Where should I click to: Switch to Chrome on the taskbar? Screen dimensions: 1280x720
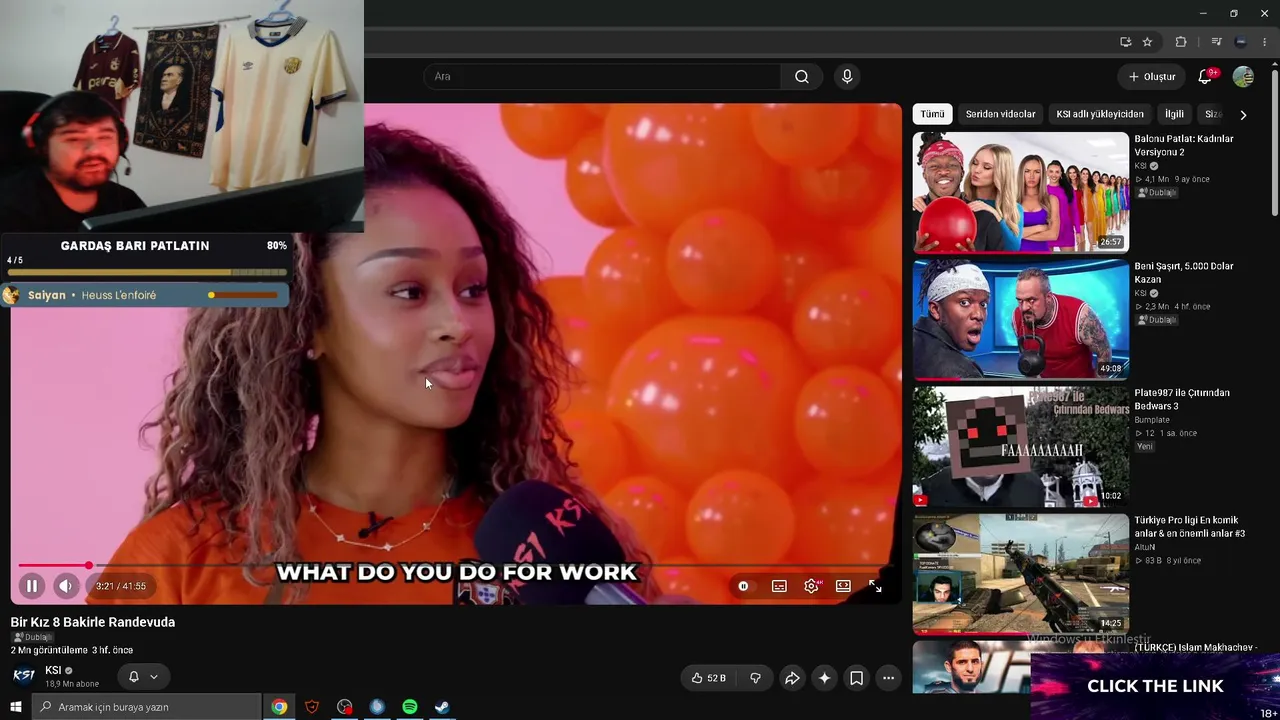(279, 707)
